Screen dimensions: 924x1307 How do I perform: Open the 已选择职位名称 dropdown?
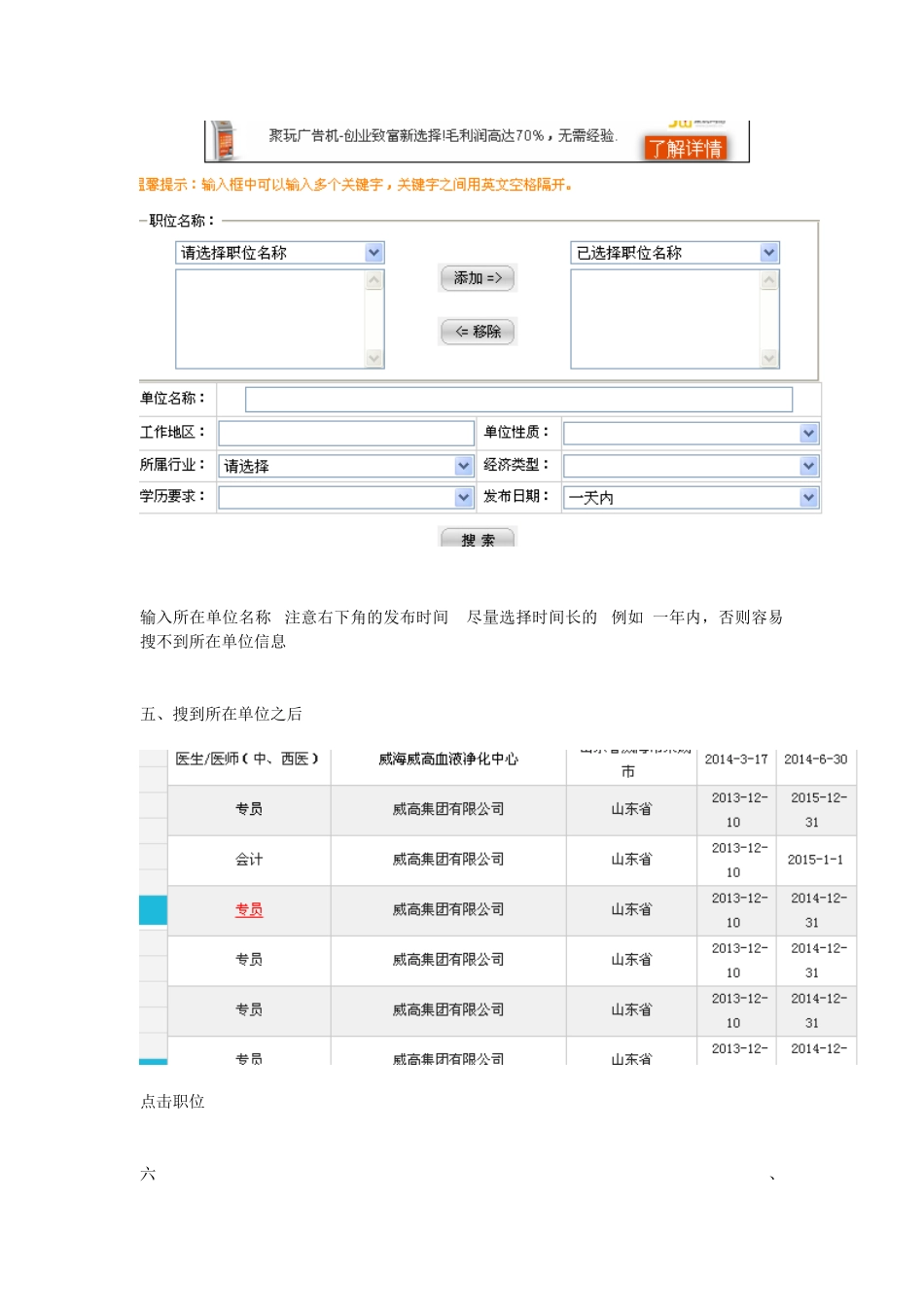coord(675,253)
